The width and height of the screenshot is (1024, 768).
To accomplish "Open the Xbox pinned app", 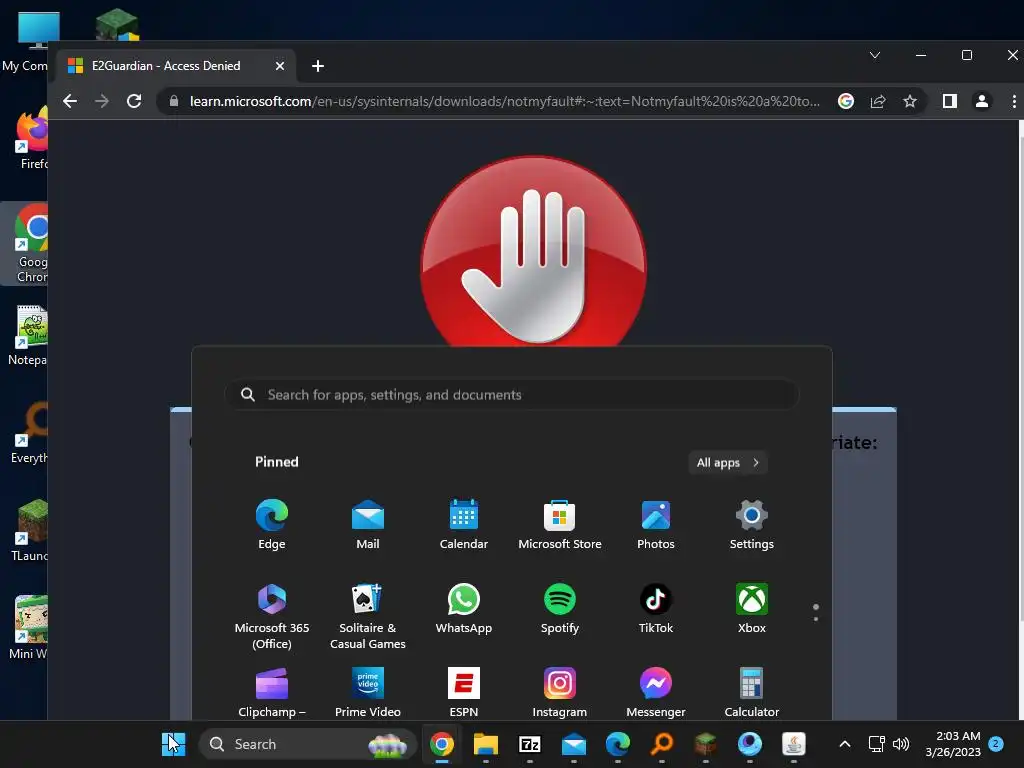I will (x=752, y=609).
